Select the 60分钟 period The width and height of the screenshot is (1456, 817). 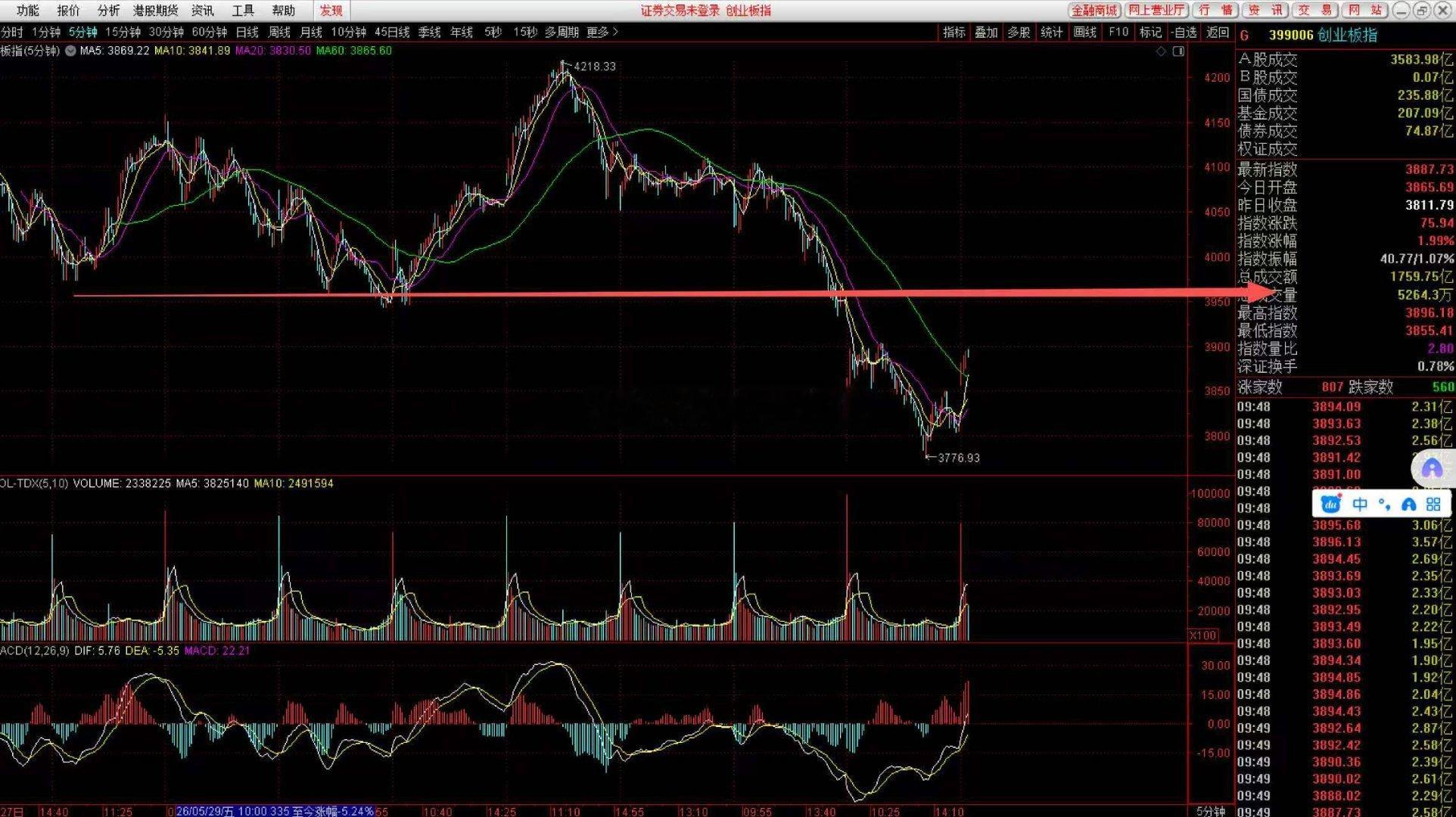pos(210,33)
